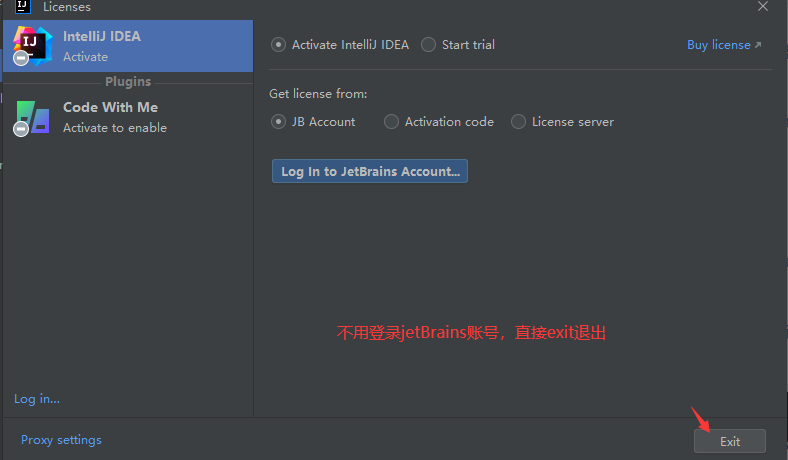Image resolution: width=788 pixels, height=460 pixels.
Task: Click the minus badge on Code With Me icon
Action: click(x=21, y=129)
